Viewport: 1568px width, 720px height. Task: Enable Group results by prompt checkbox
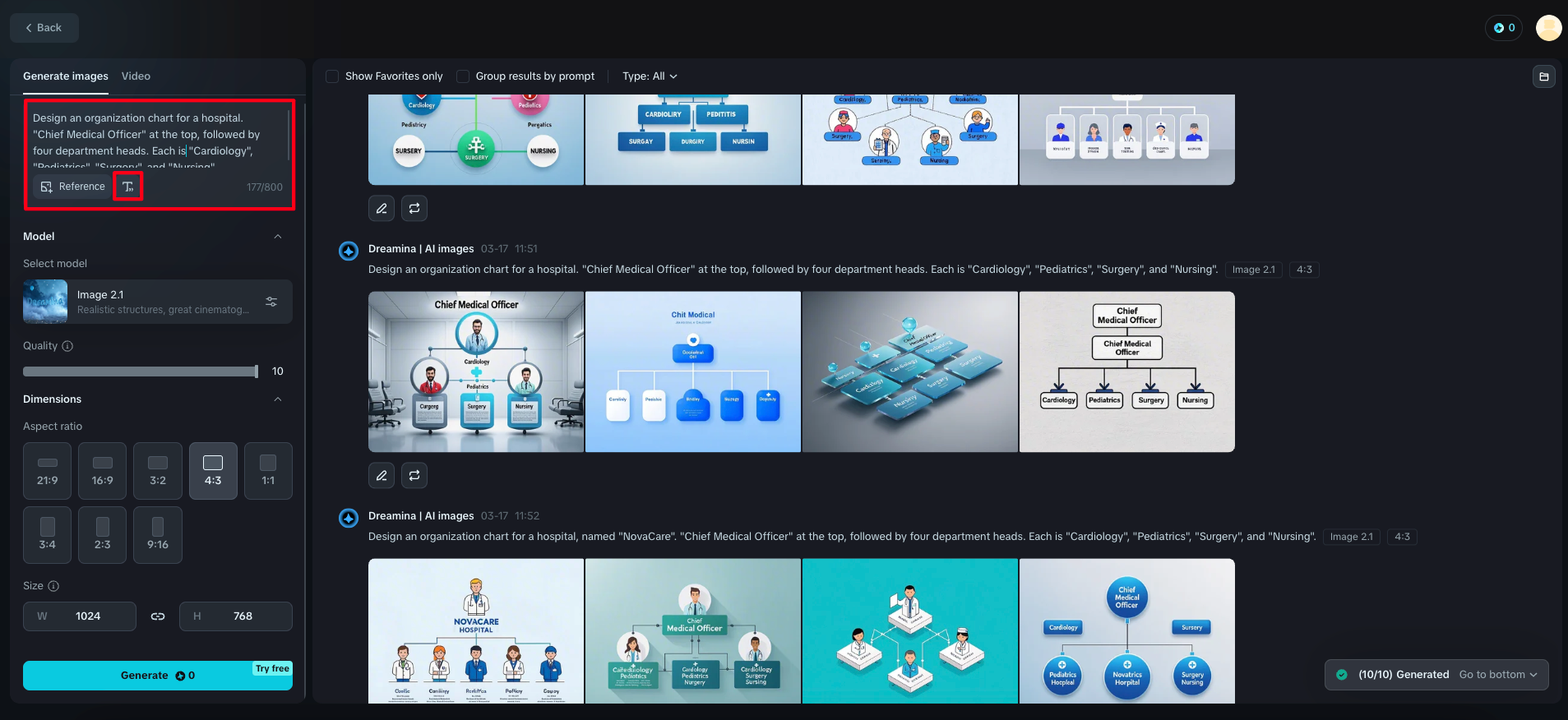pyautogui.click(x=463, y=76)
